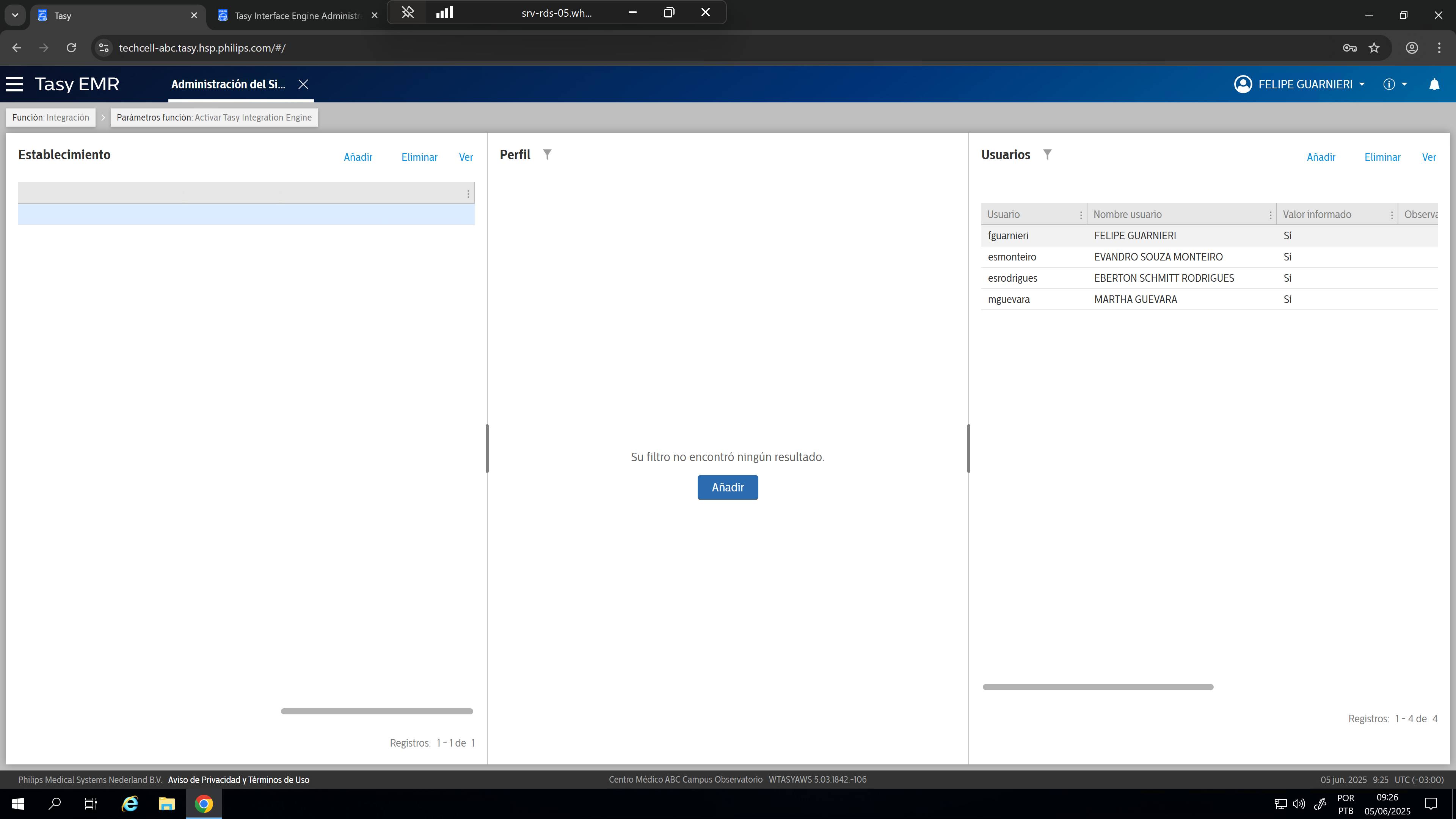Filter the Perfil panel
Viewport: 1456px width, 819px height.
pos(547,154)
